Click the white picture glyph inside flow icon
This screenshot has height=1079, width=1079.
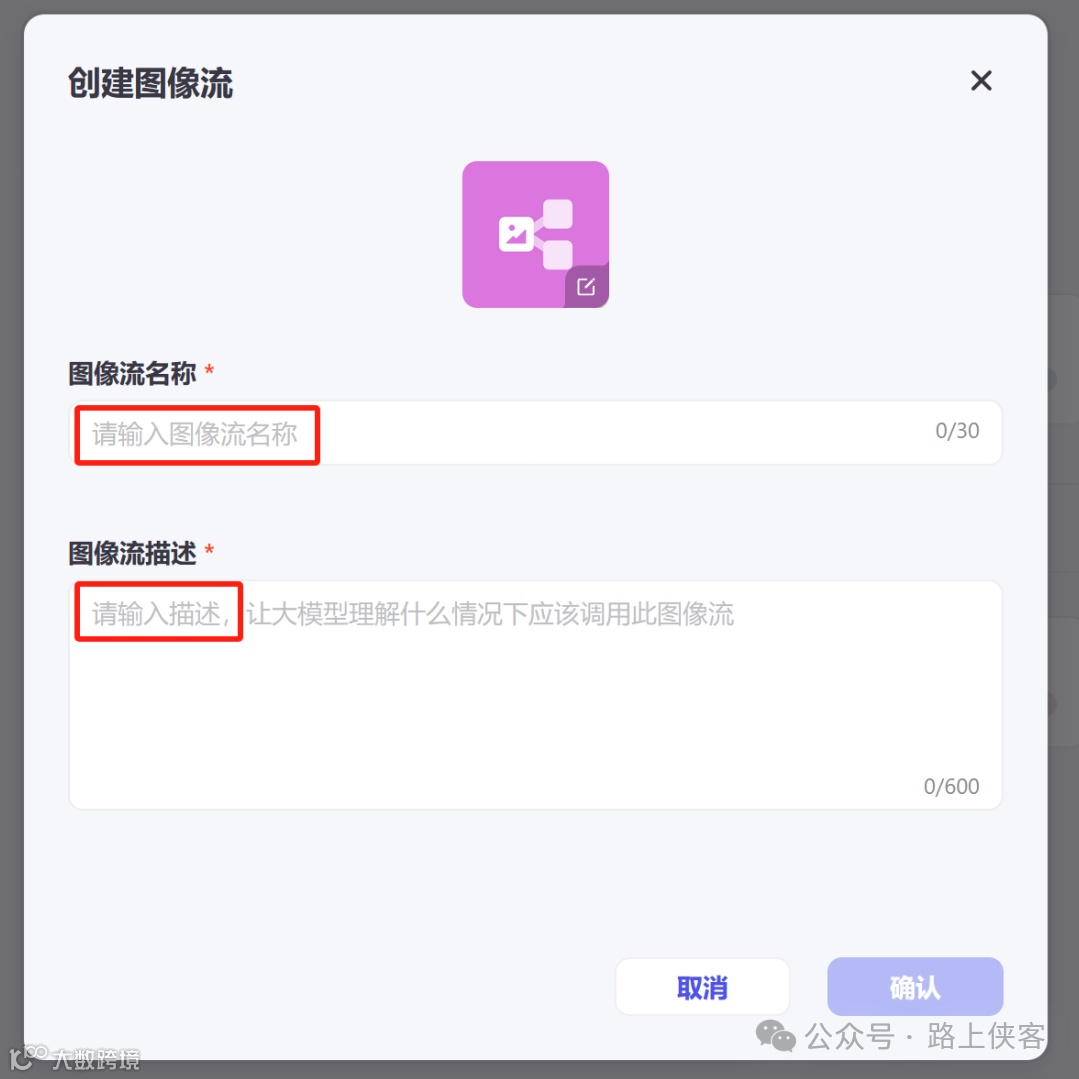[515, 235]
